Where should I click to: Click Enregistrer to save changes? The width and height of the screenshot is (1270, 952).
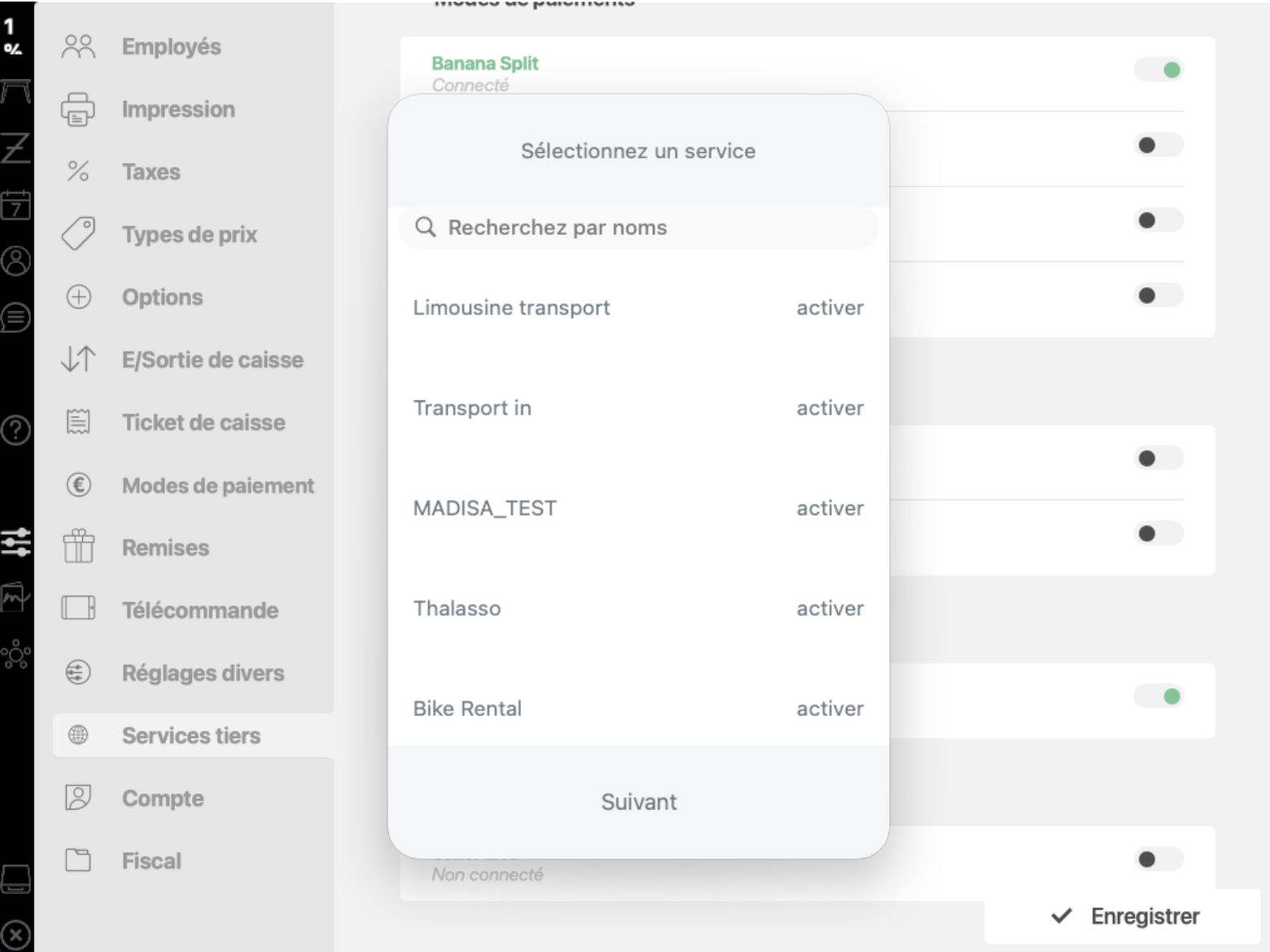pos(1126,916)
